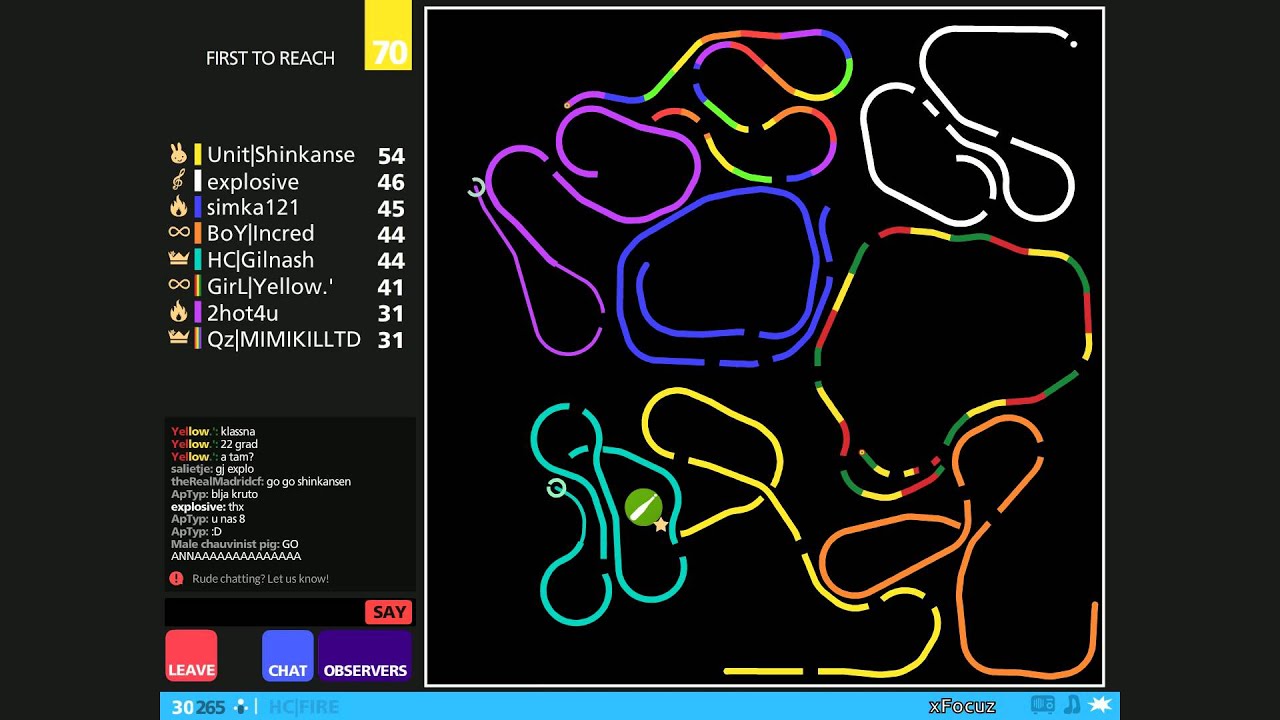Click the crown icon beside HC|Gilnash
Screen dimensions: 1280x720
click(178, 259)
